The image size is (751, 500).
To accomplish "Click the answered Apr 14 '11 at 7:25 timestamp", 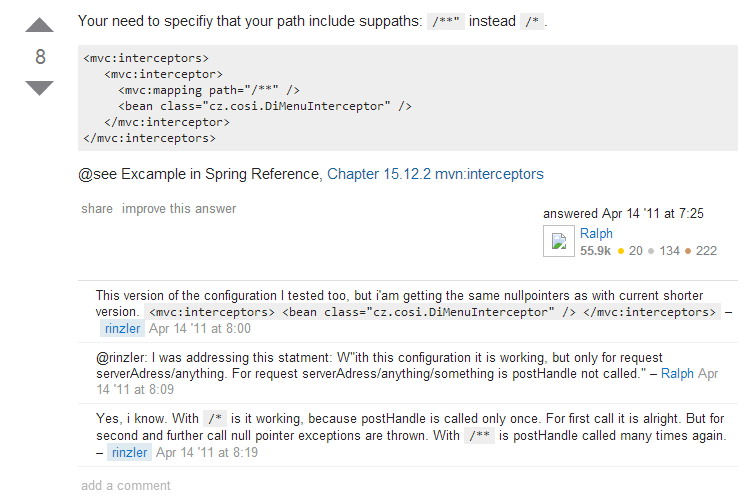I will tap(623, 214).
